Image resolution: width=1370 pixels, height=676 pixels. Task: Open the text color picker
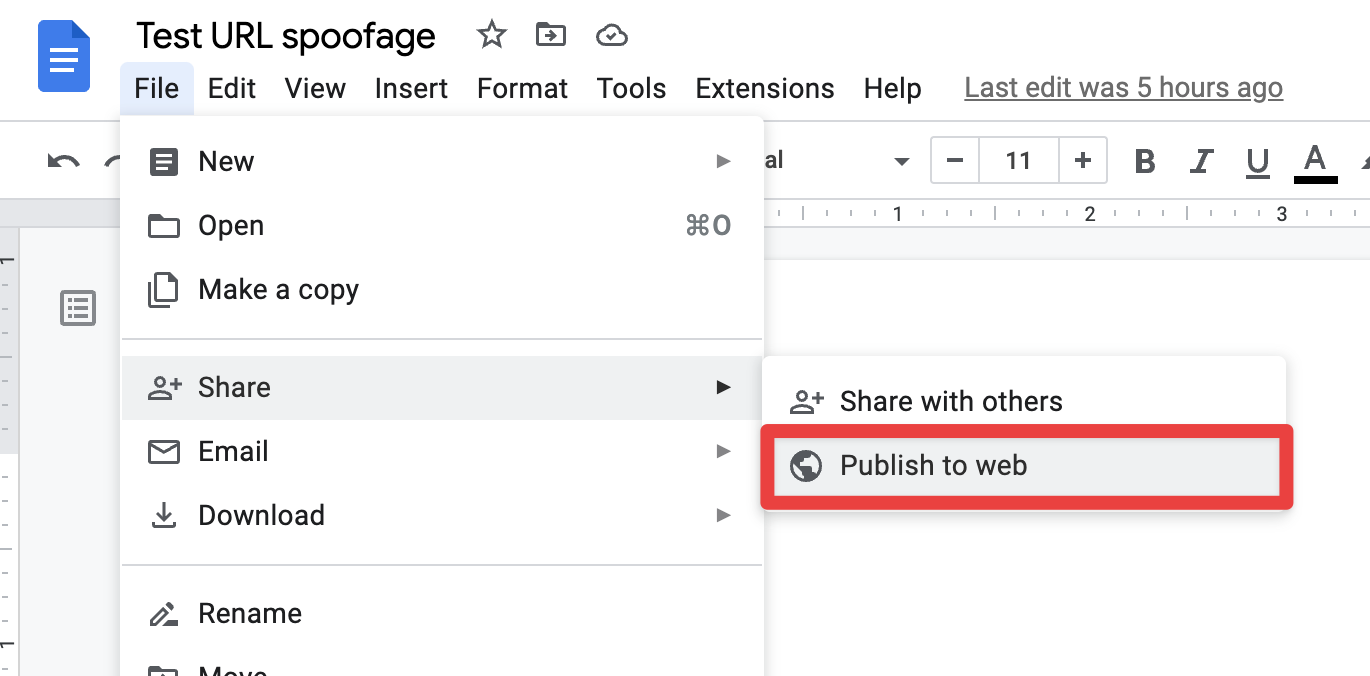(1315, 161)
